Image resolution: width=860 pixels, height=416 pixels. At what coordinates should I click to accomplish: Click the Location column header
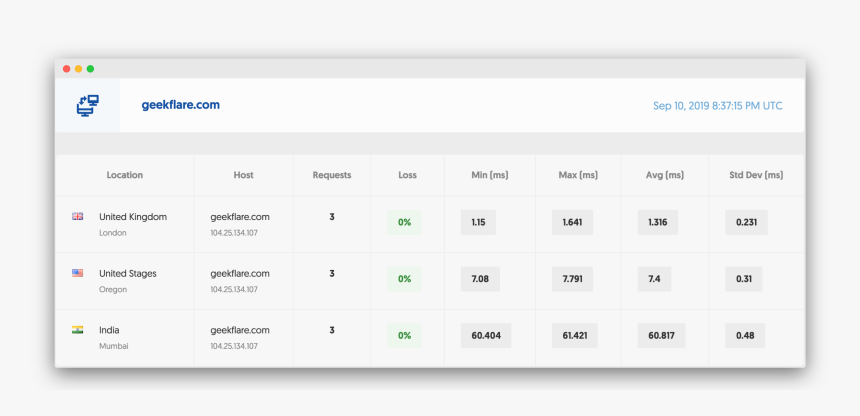pyautogui.click(x=125, y=175)
